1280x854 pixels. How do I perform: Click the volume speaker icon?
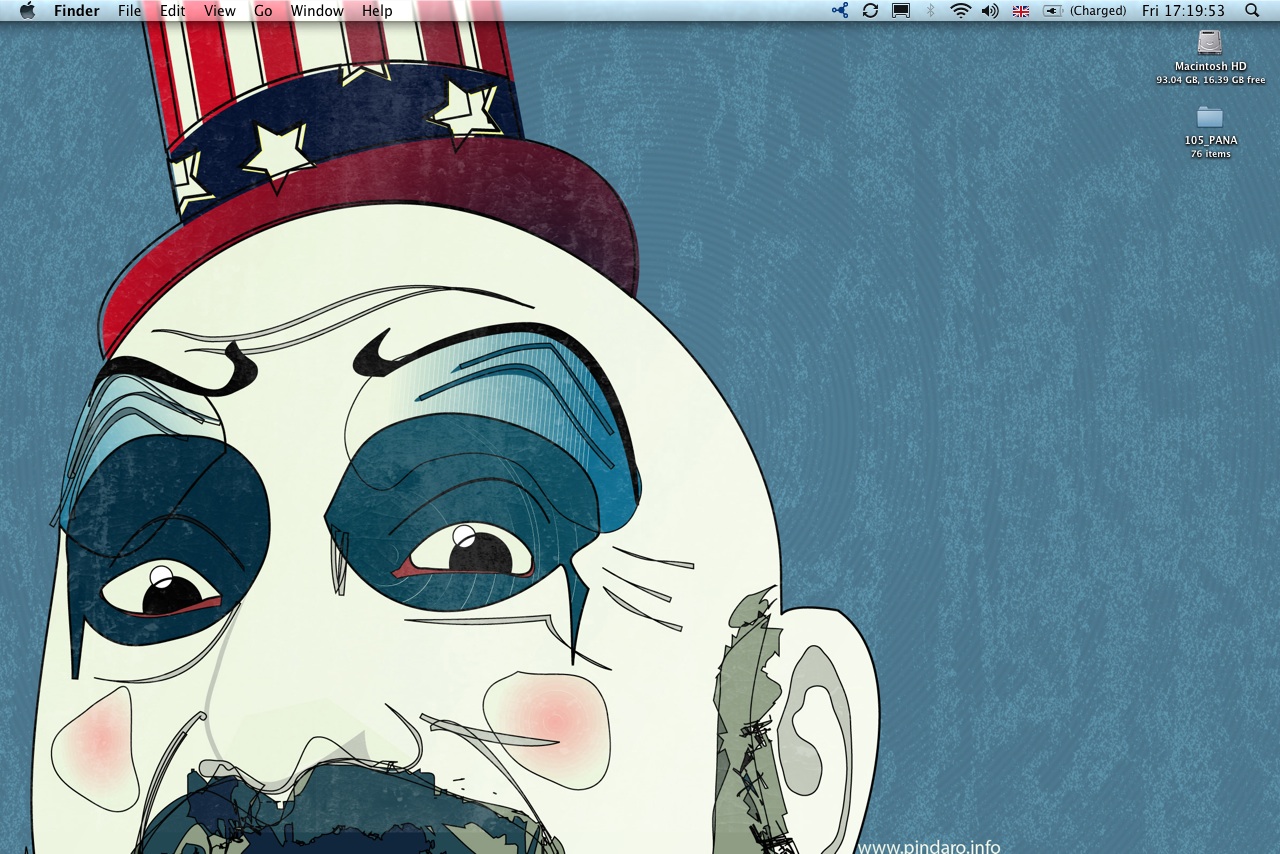(990, 10)
